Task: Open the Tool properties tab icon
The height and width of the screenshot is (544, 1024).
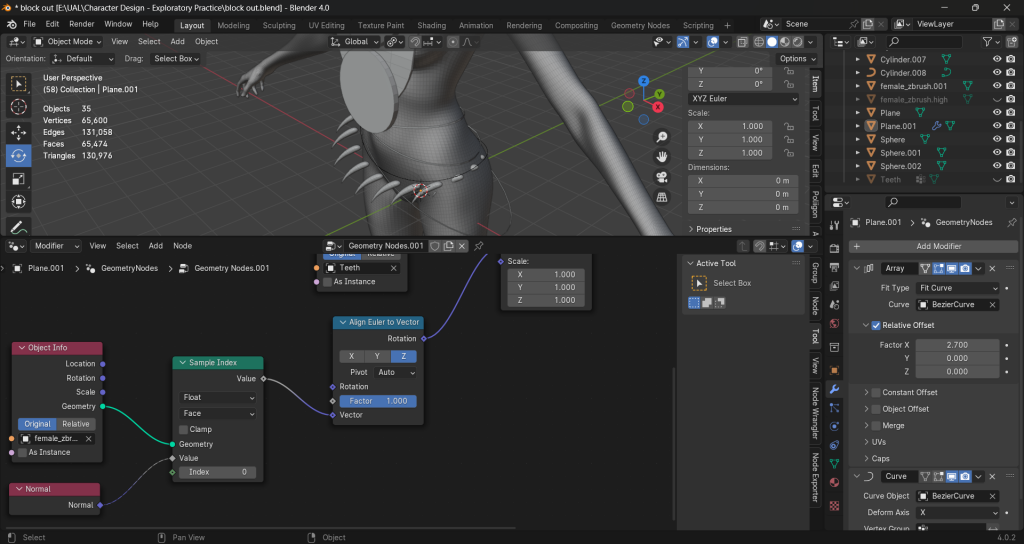Action: coord(834,225)
